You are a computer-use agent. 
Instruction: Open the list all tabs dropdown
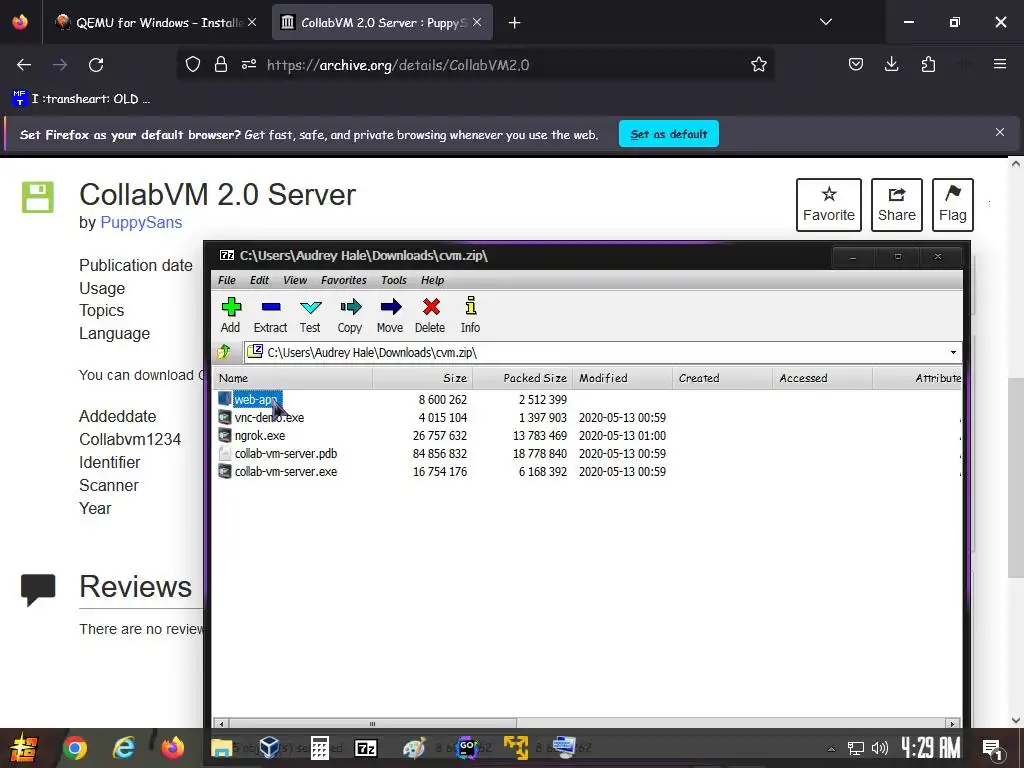coord(826,22)
